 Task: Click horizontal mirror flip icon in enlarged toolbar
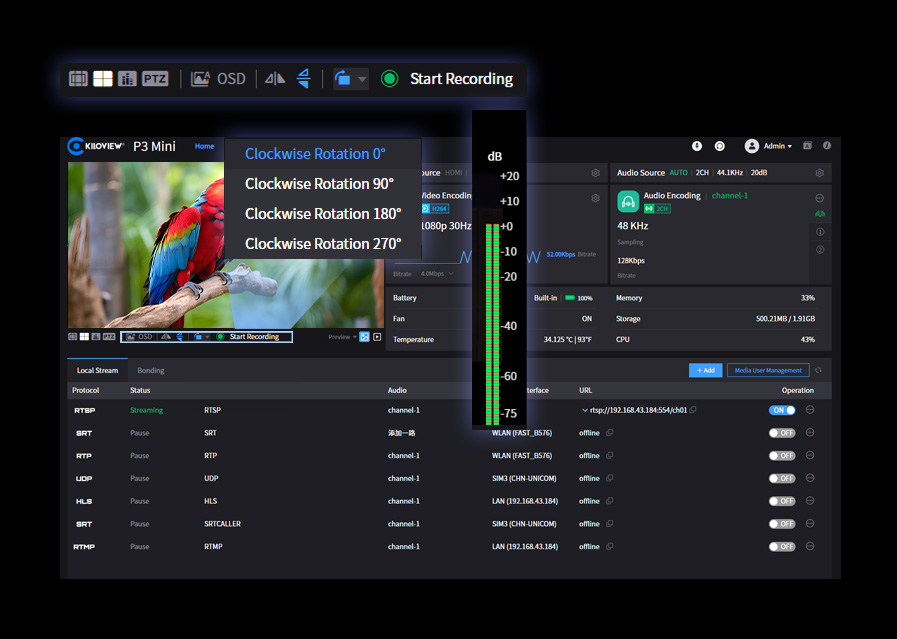275,79
